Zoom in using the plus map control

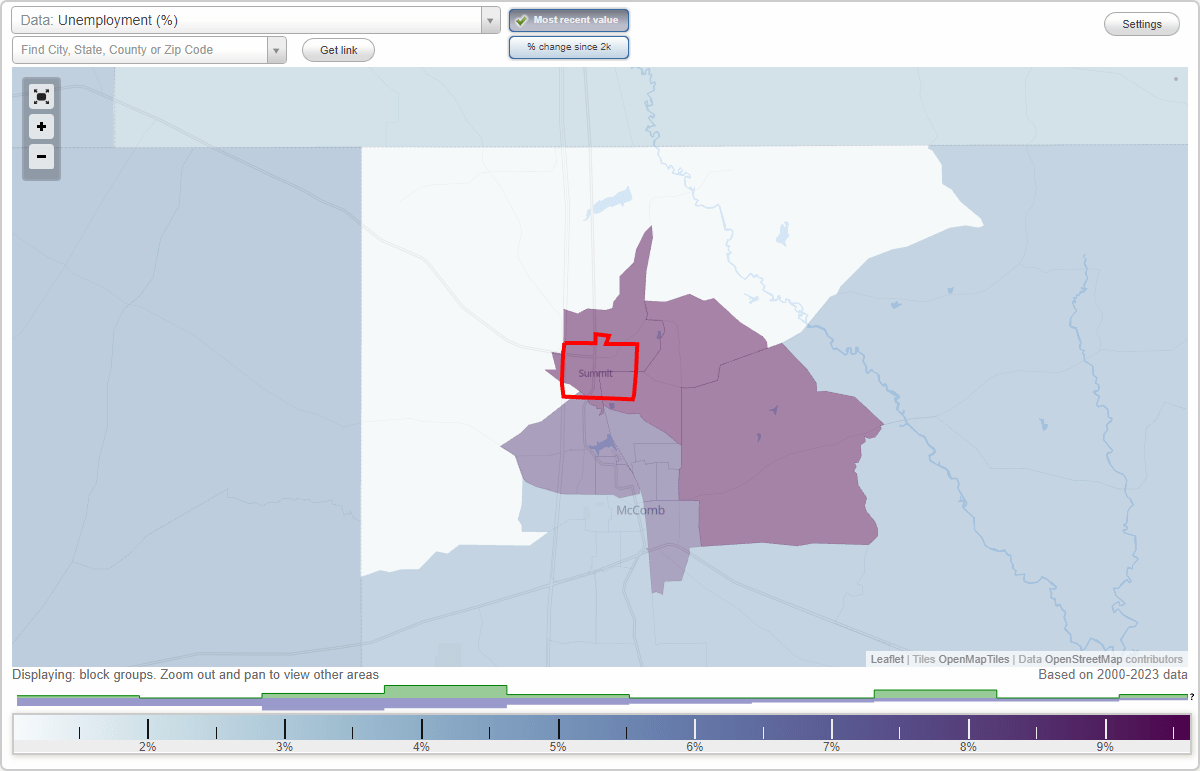point(41,127)
